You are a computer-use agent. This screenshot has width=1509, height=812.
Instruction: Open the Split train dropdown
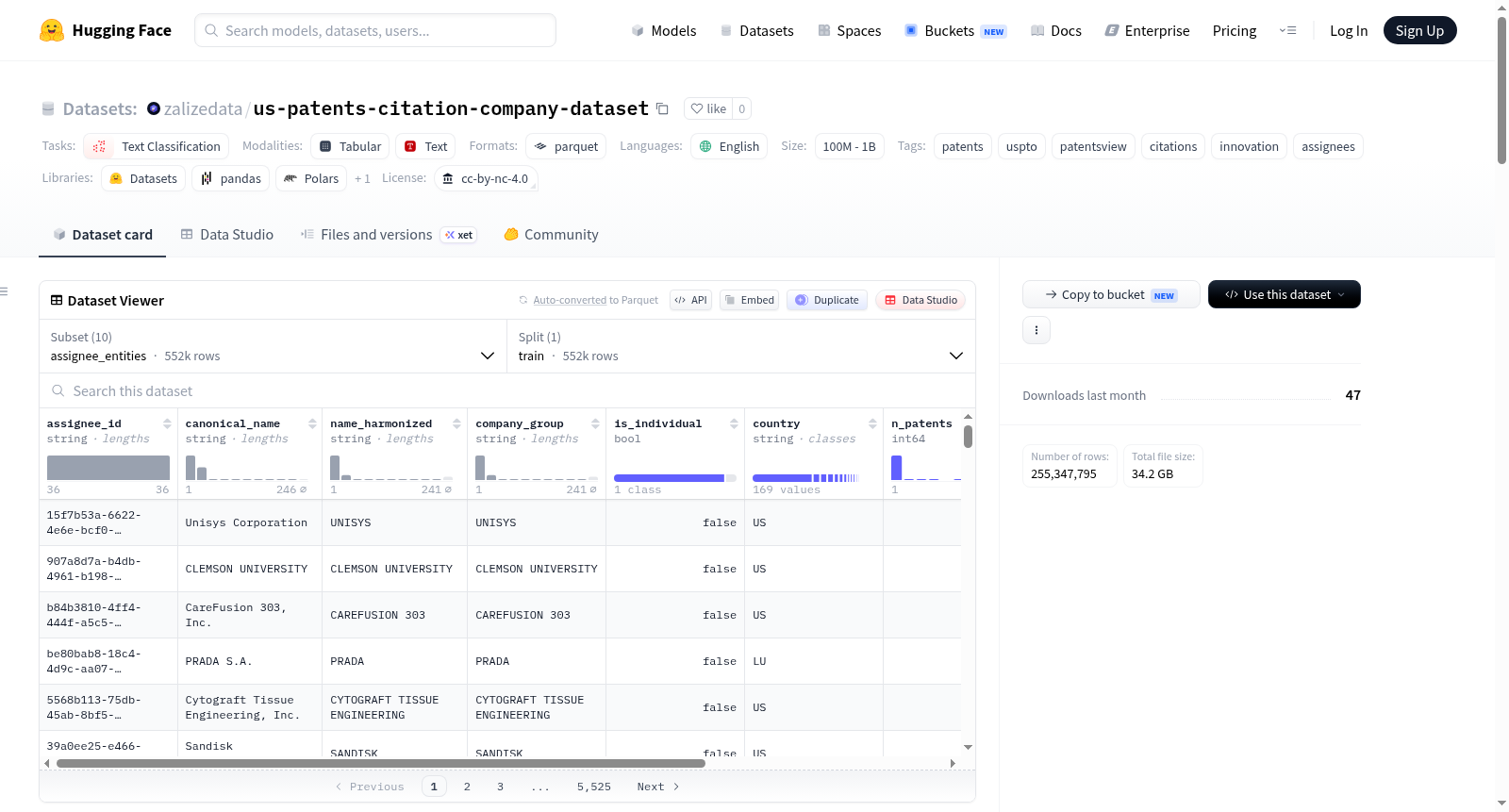[740, 346]
